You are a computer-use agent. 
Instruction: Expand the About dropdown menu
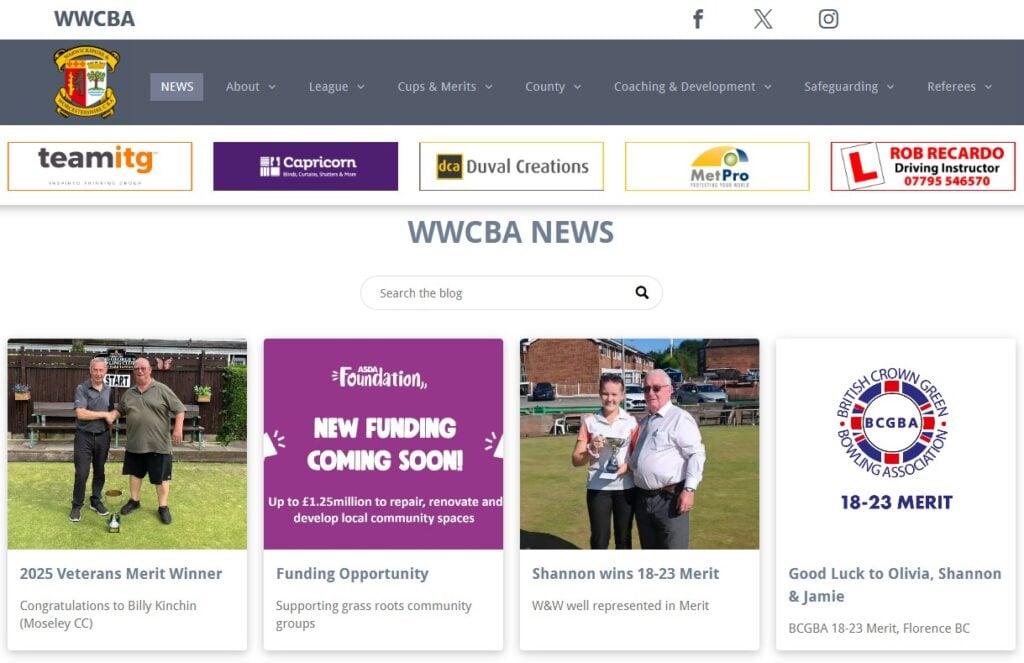250,86
